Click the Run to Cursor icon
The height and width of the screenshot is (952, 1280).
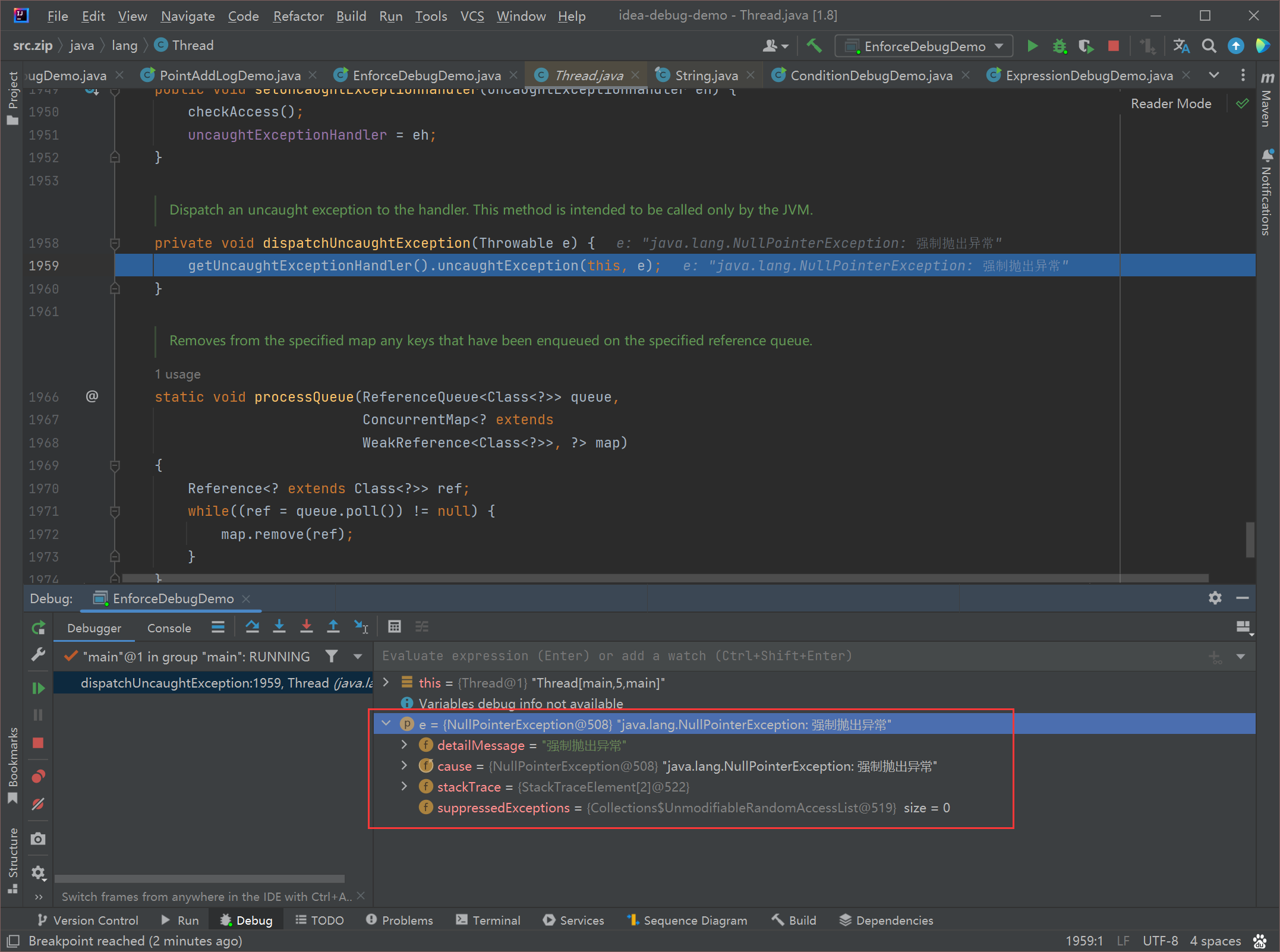[x=361, y=626]
